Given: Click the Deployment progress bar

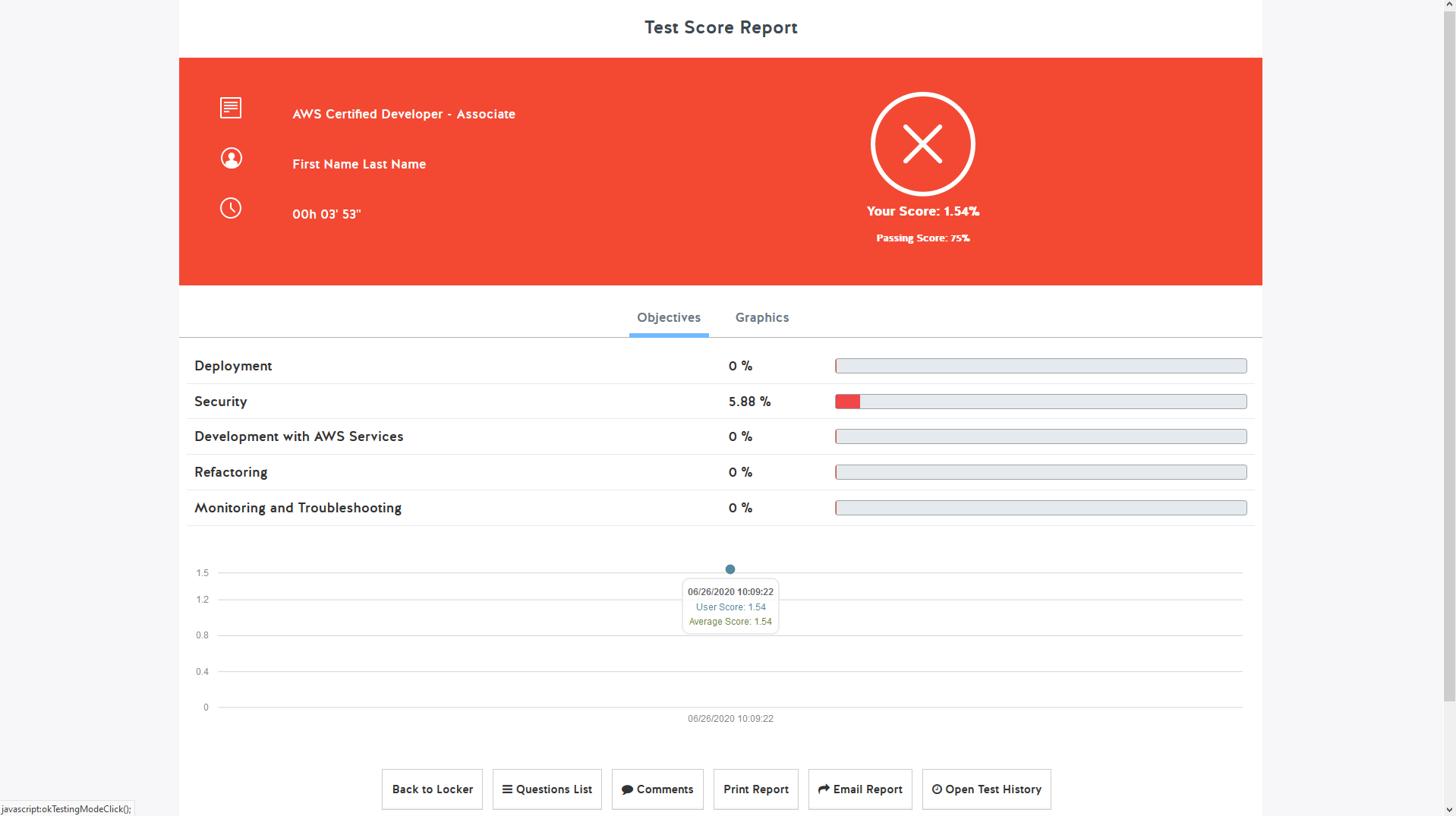Looking at the screenshot, I should [x=1041, y=366].
